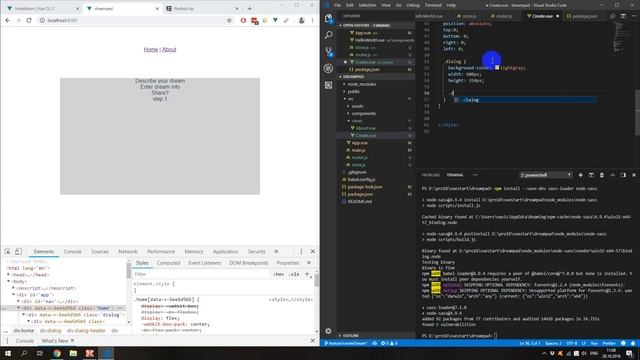The image size is (640, 360).
Task: Activate the DevTools inspect element picker
Action: pyautogui.click(x=7, y=251)
